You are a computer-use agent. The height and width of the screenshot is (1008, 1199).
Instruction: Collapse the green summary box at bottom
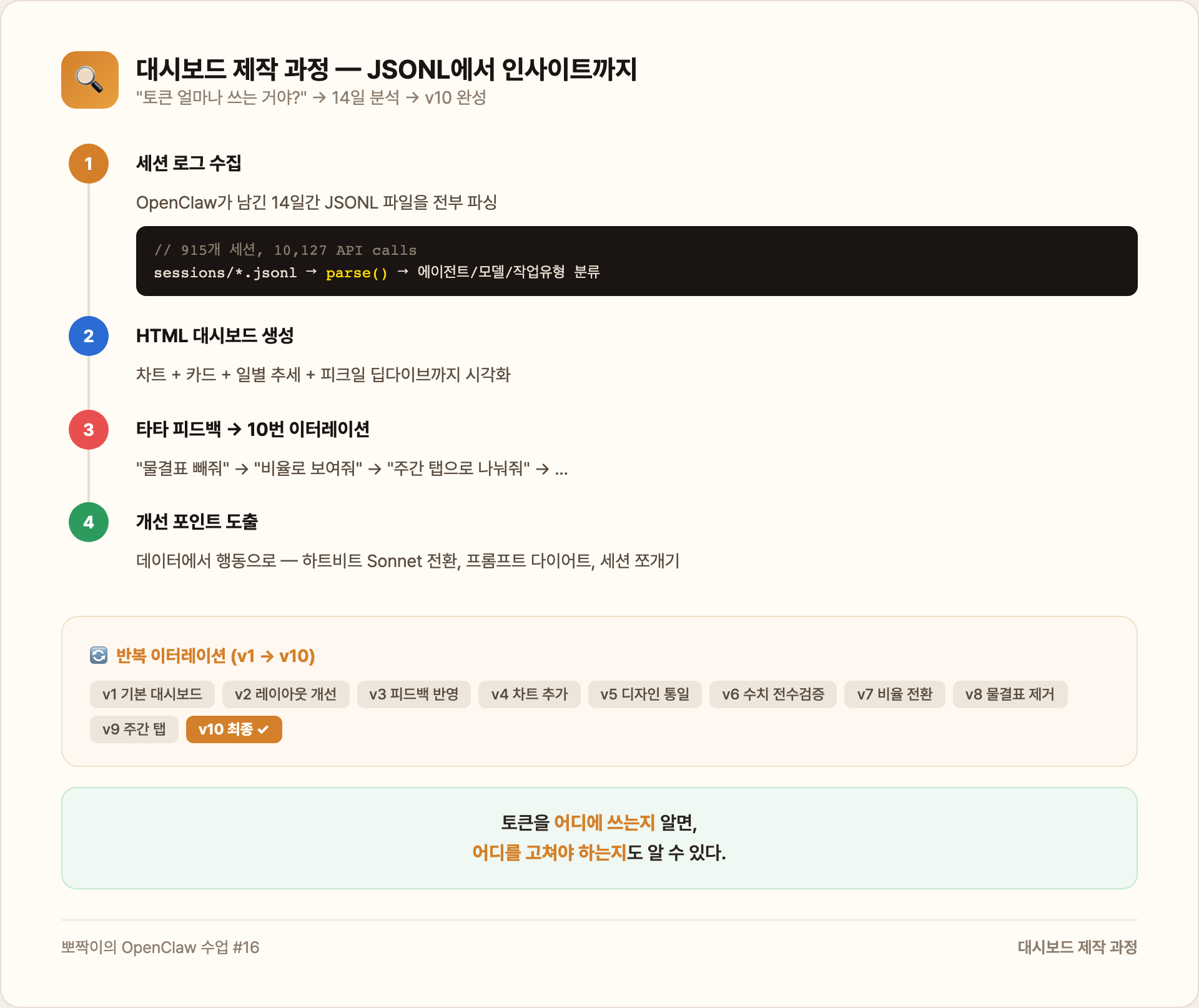[599, 838]
